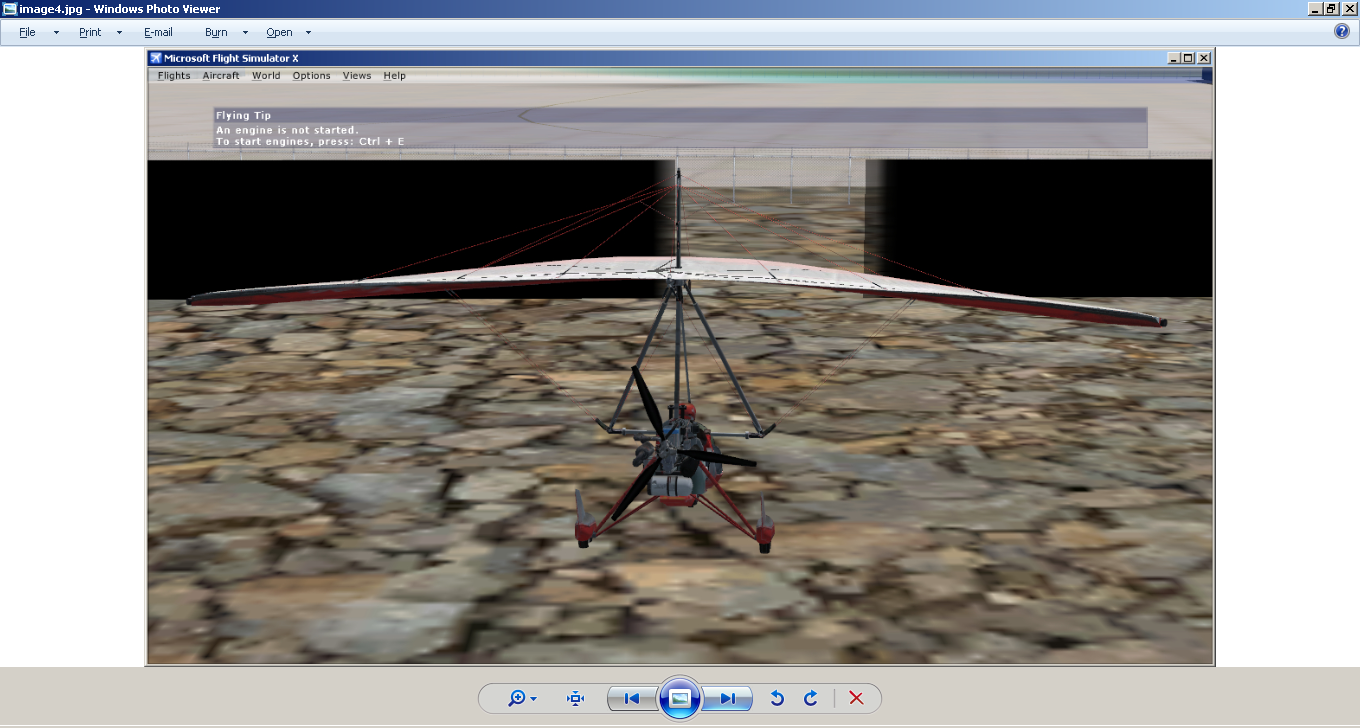Go to the next picture

coord(727,698)
